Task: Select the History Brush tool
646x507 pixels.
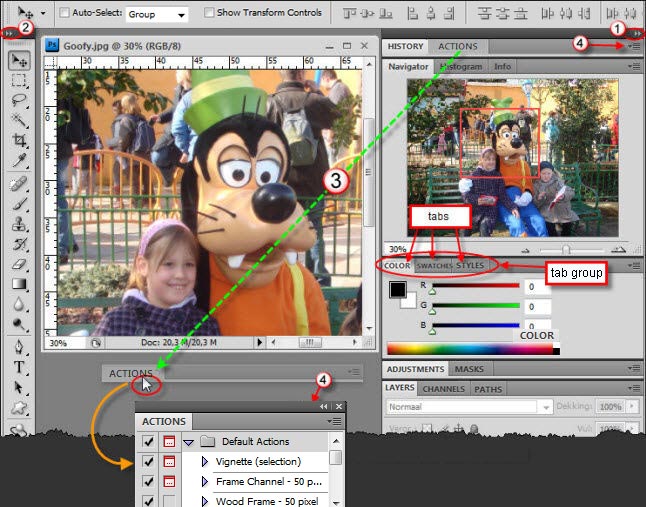Action: point(19,244)
